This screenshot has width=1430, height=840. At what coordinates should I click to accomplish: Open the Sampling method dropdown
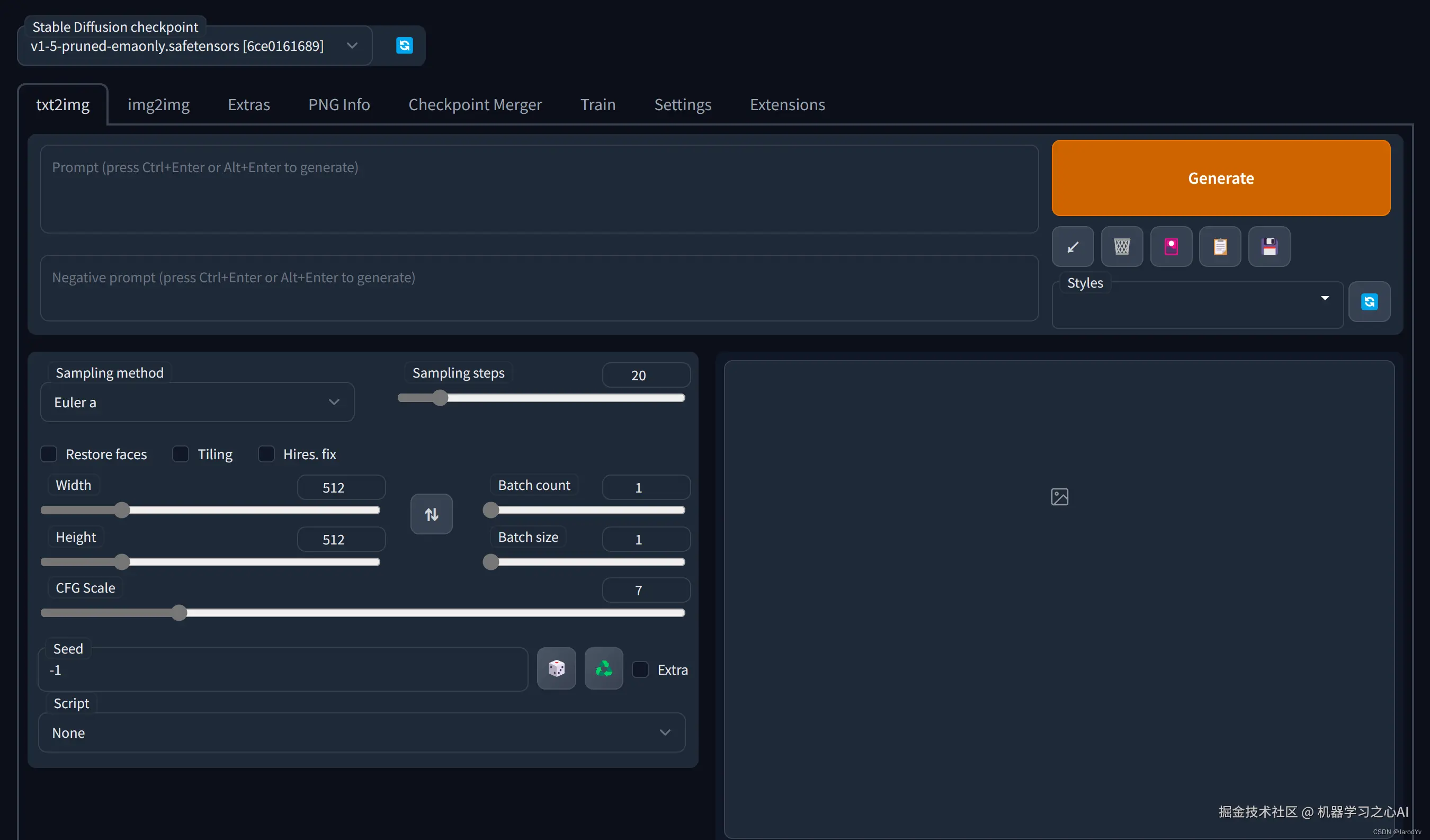click(197, 402)
